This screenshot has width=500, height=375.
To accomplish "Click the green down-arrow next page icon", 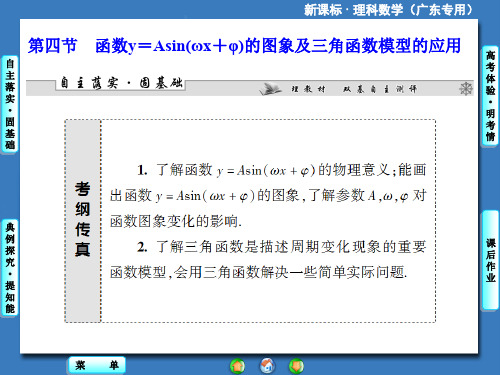I will pyautogui.click(x=296, y=366).
